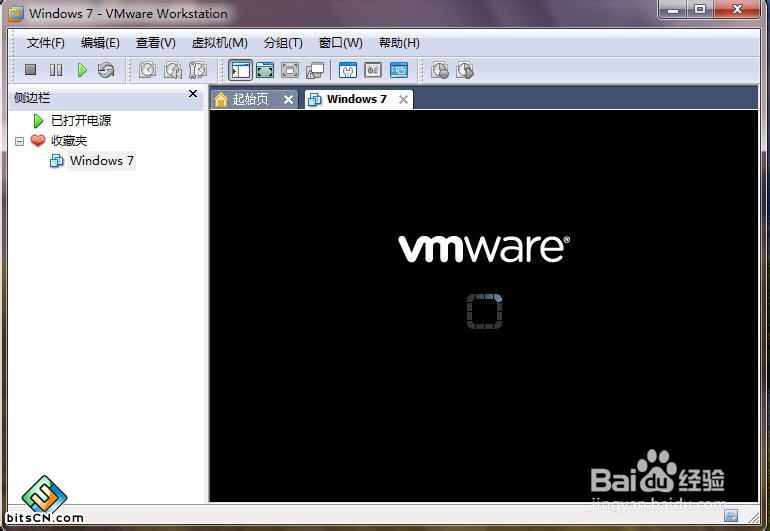Screen dimensions: 770x531
Task: Close the 起始页 tab
Action: tap(289, 100)
